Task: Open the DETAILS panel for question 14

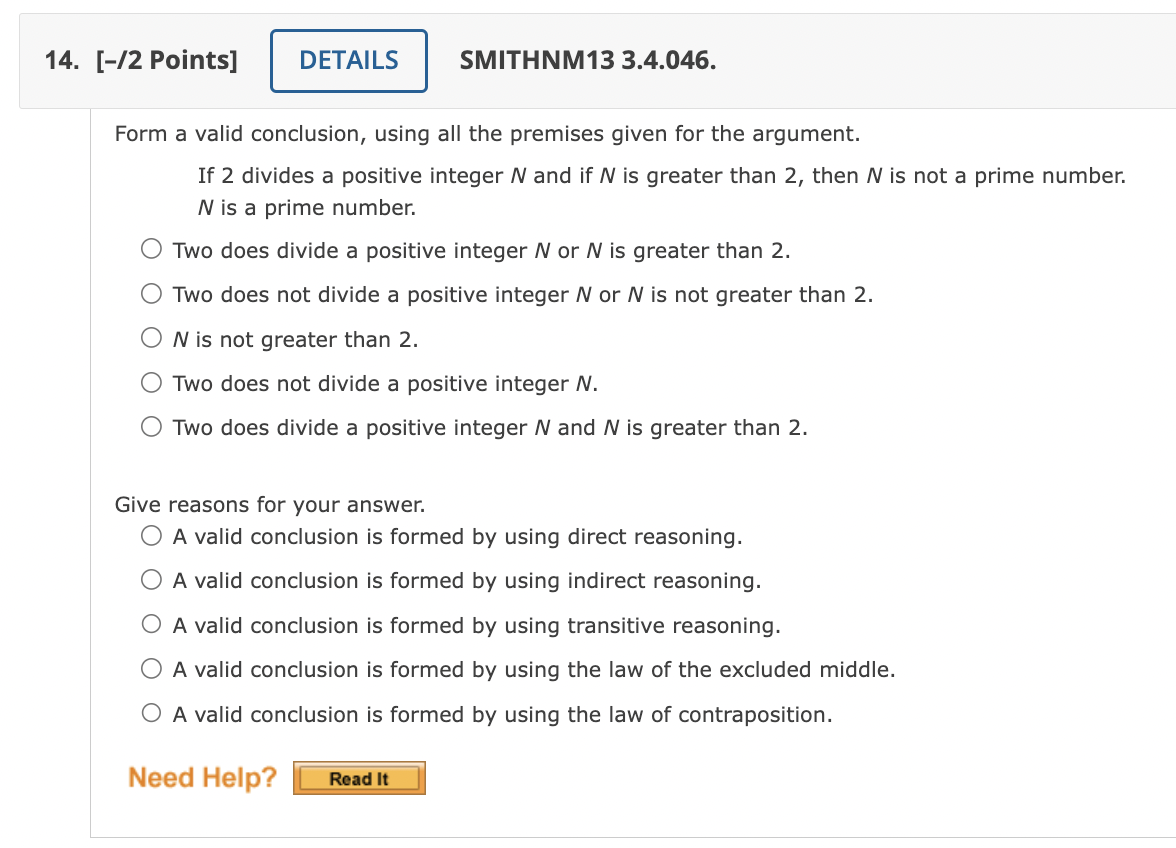Action: point(348,60)
